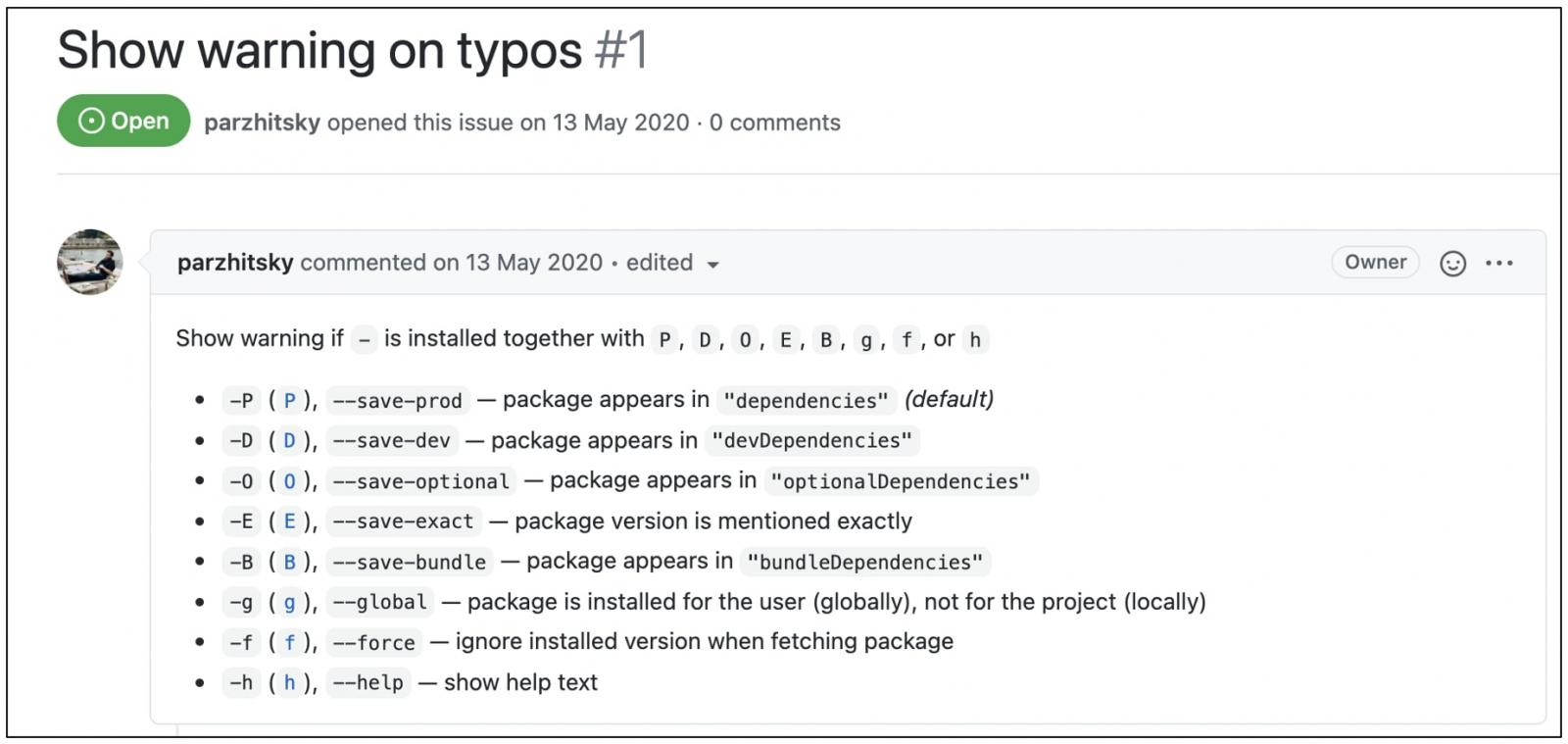Expand the edited history dropdown arrow
Screen dimensions: 1568x744
712,265
